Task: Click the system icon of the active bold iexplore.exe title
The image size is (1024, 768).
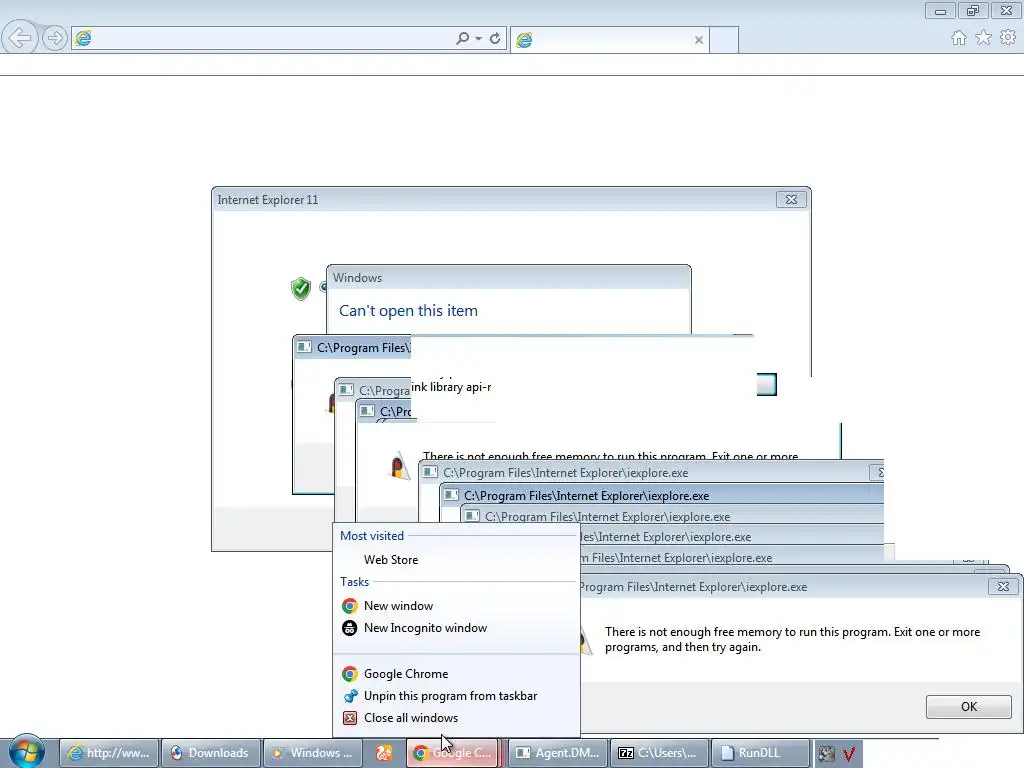Action: coord(451,495)
